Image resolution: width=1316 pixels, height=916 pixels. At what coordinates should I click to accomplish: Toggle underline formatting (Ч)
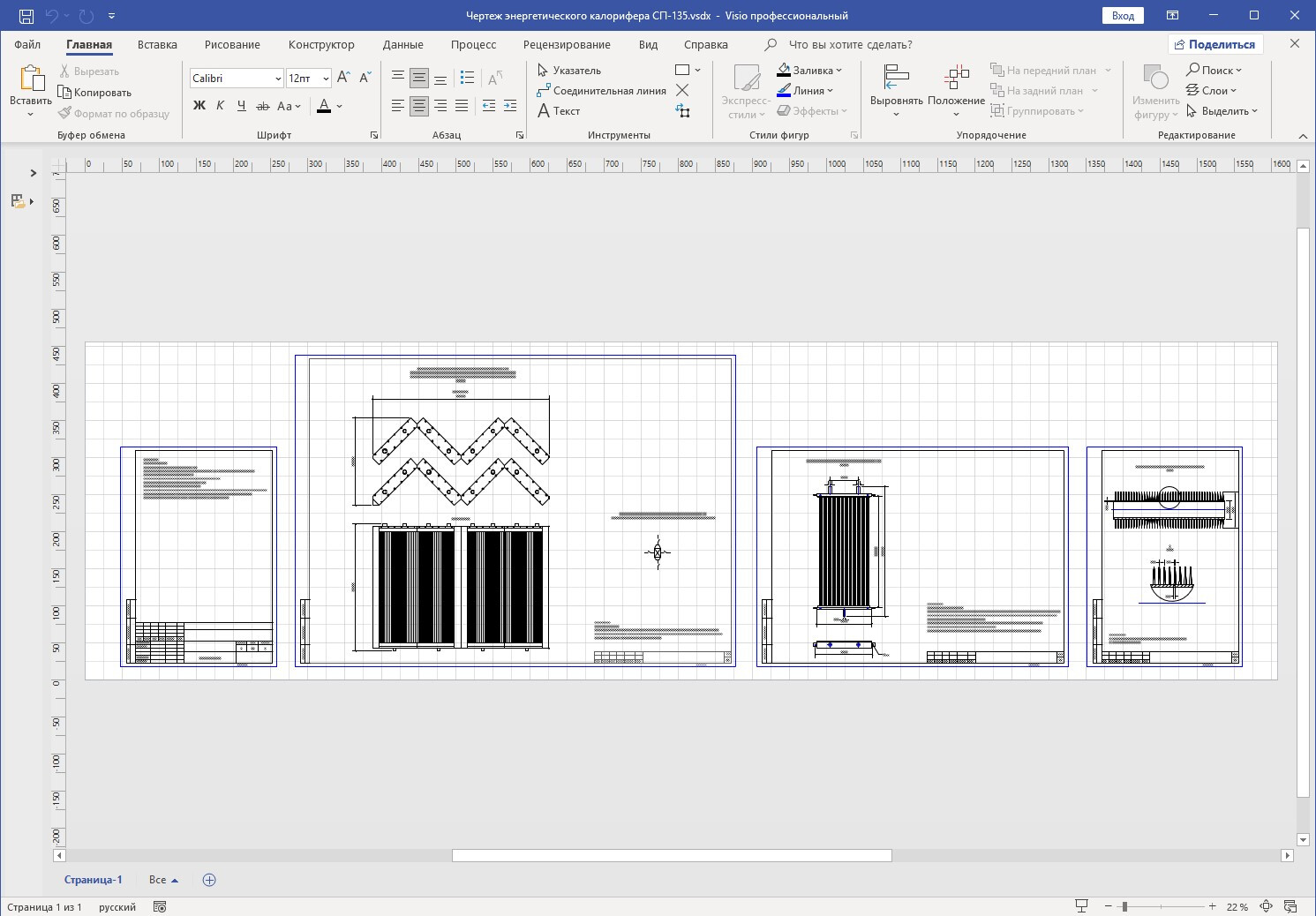click(241, 106)
